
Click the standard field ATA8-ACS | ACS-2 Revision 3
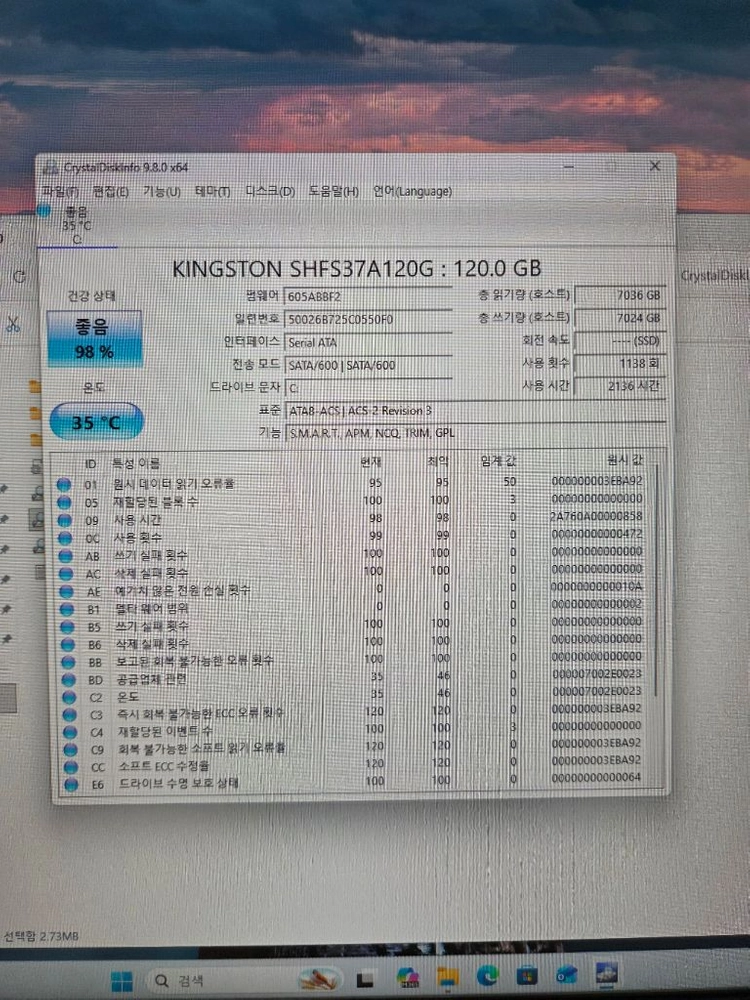click(x=475, y=411)
